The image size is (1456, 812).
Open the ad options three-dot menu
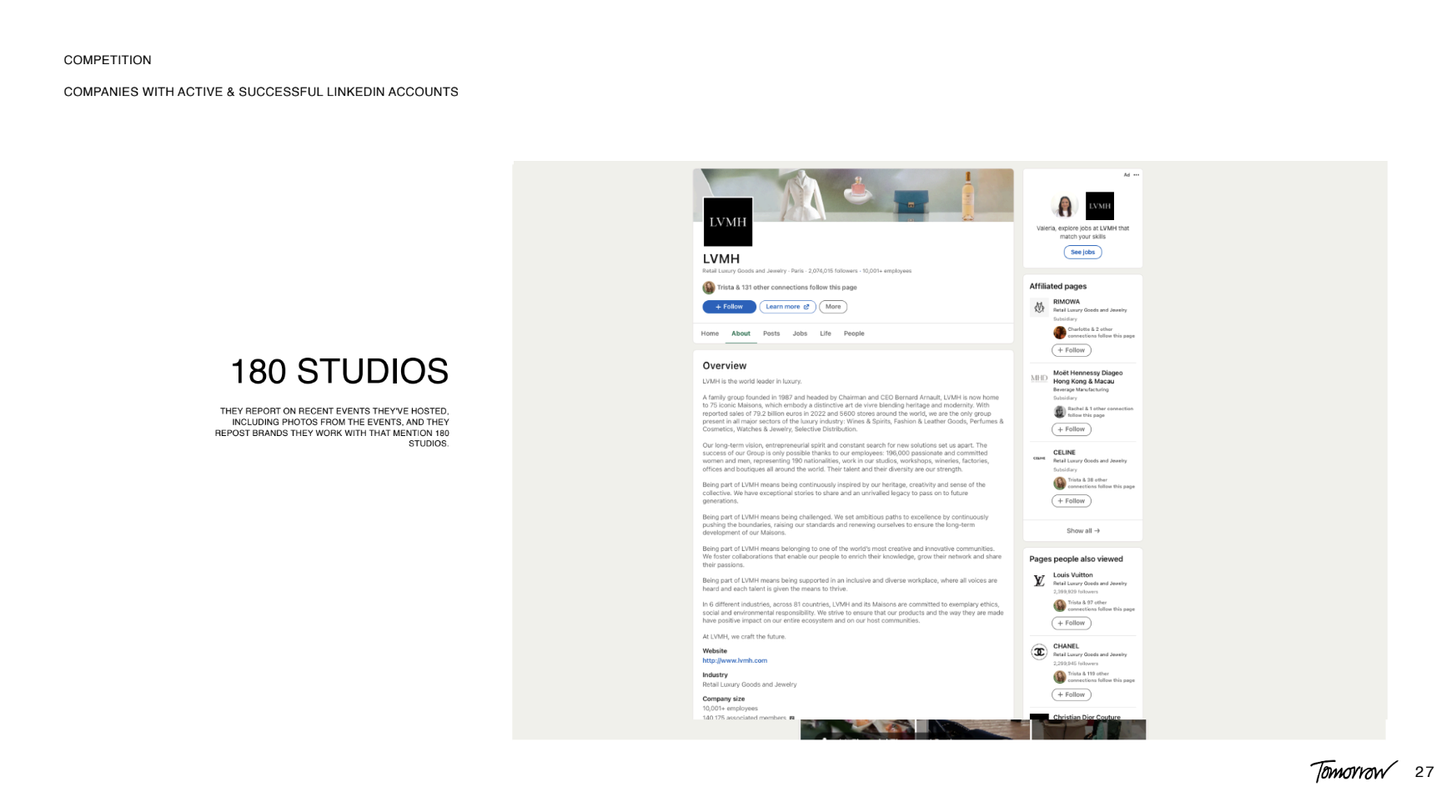tap(1136, 175)
